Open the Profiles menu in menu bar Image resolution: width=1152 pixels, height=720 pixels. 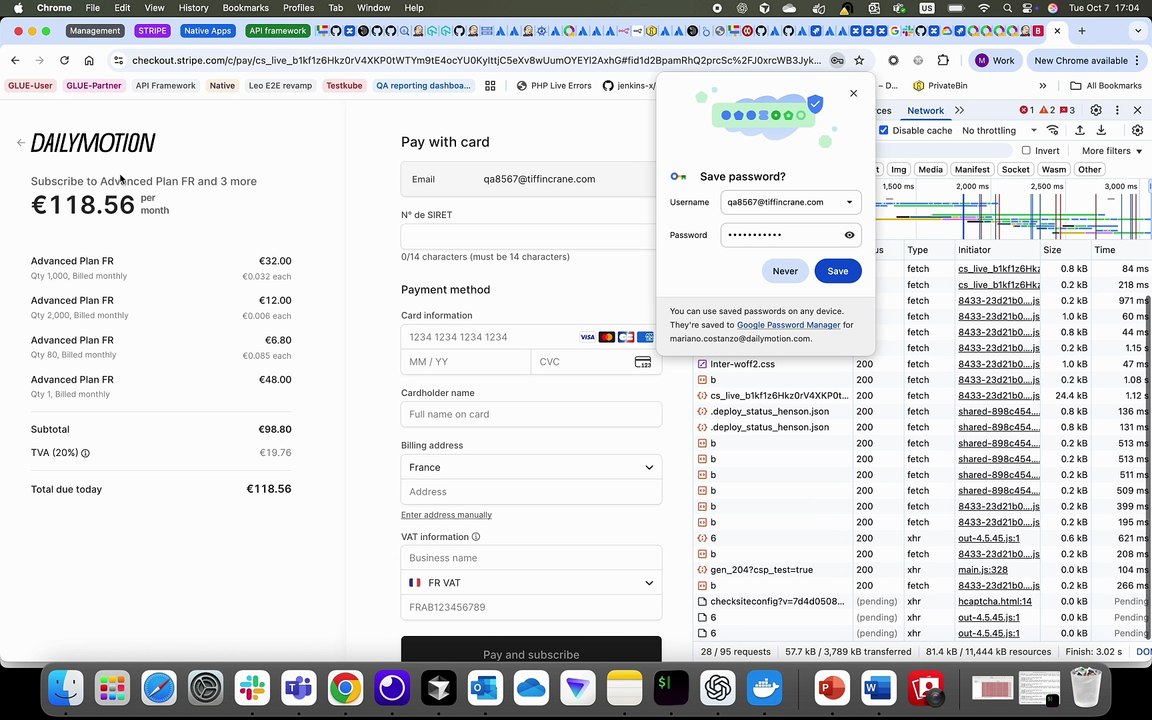click(298, 8)
